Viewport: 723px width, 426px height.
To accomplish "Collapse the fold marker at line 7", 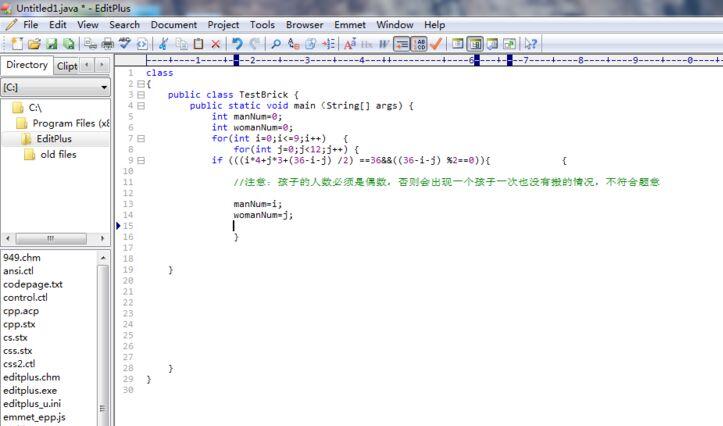I will tap(140, 139).
